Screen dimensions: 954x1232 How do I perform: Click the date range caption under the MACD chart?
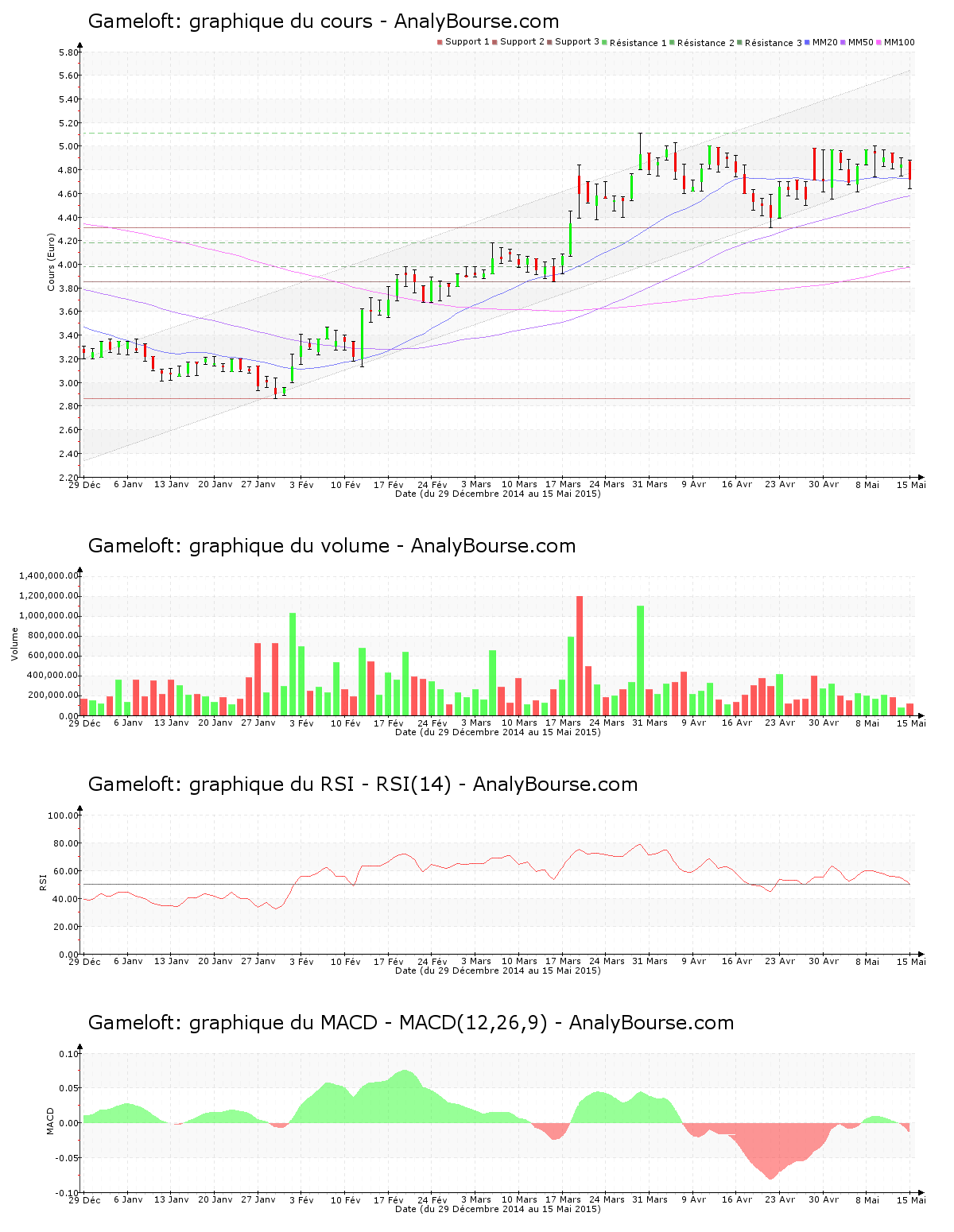(498, 1209)
